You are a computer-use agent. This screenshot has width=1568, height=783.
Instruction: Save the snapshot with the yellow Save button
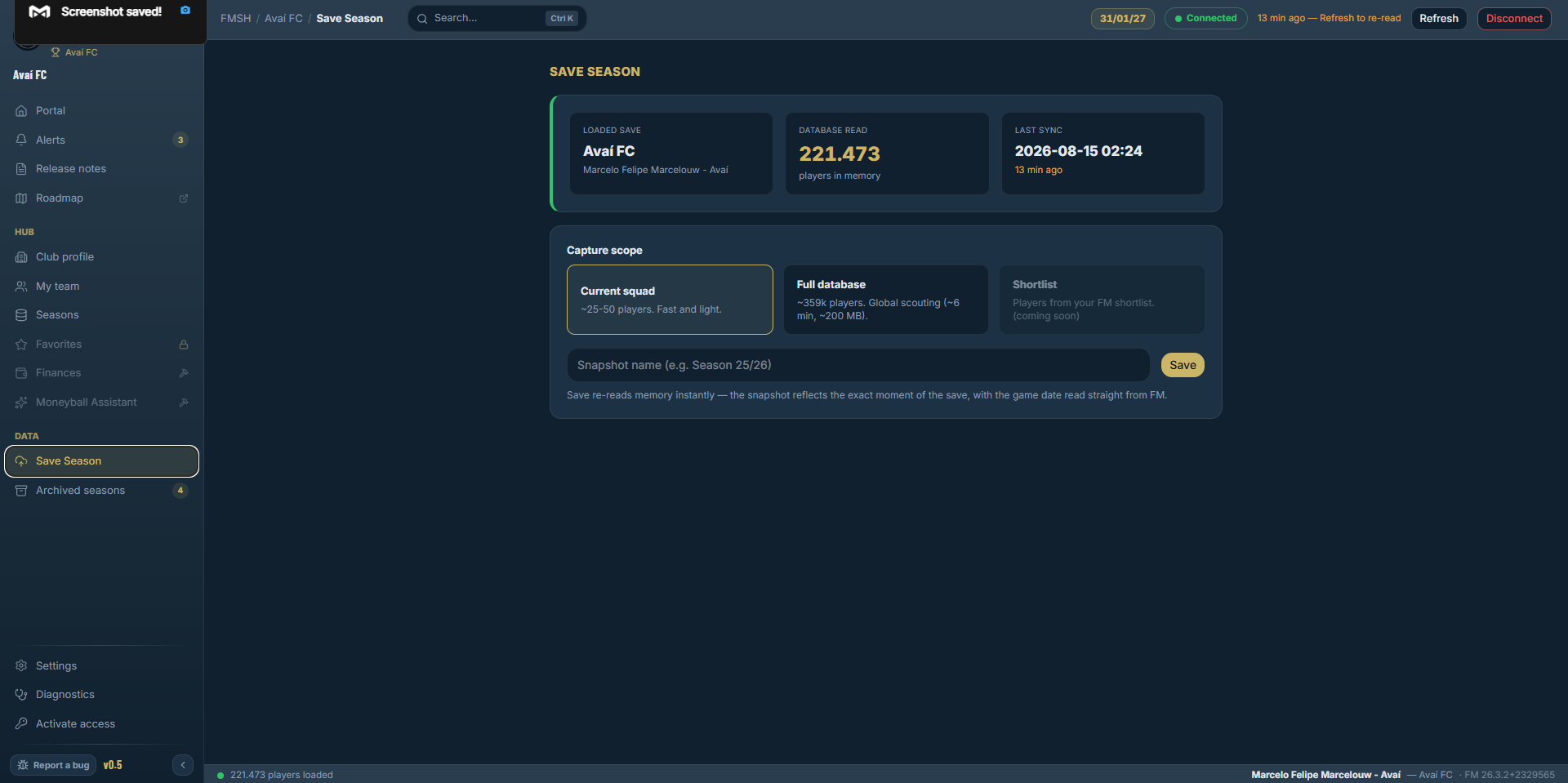1183,365
